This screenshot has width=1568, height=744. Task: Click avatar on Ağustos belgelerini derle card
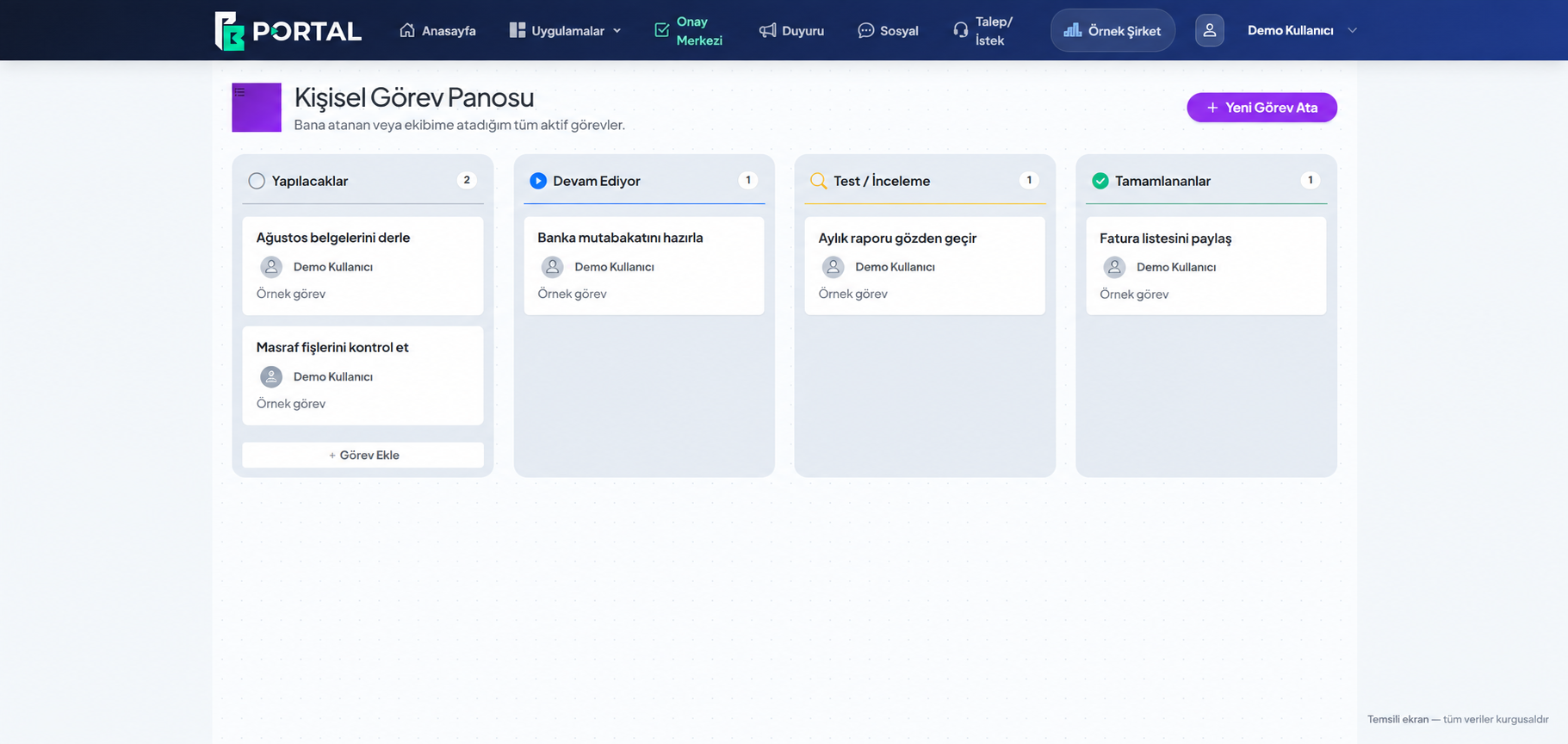(271, 267)
